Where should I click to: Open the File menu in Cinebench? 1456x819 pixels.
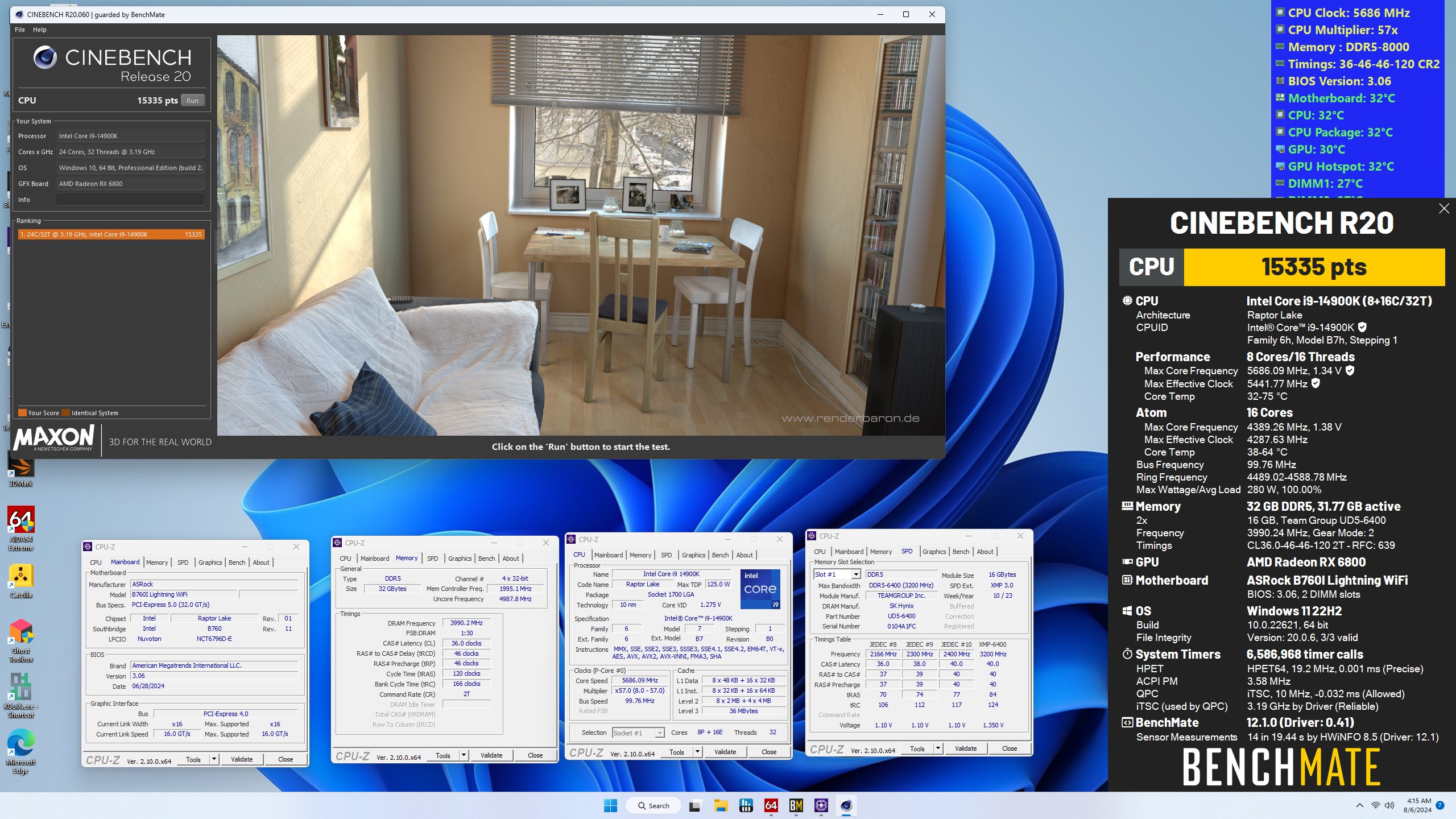pos(20,30)
